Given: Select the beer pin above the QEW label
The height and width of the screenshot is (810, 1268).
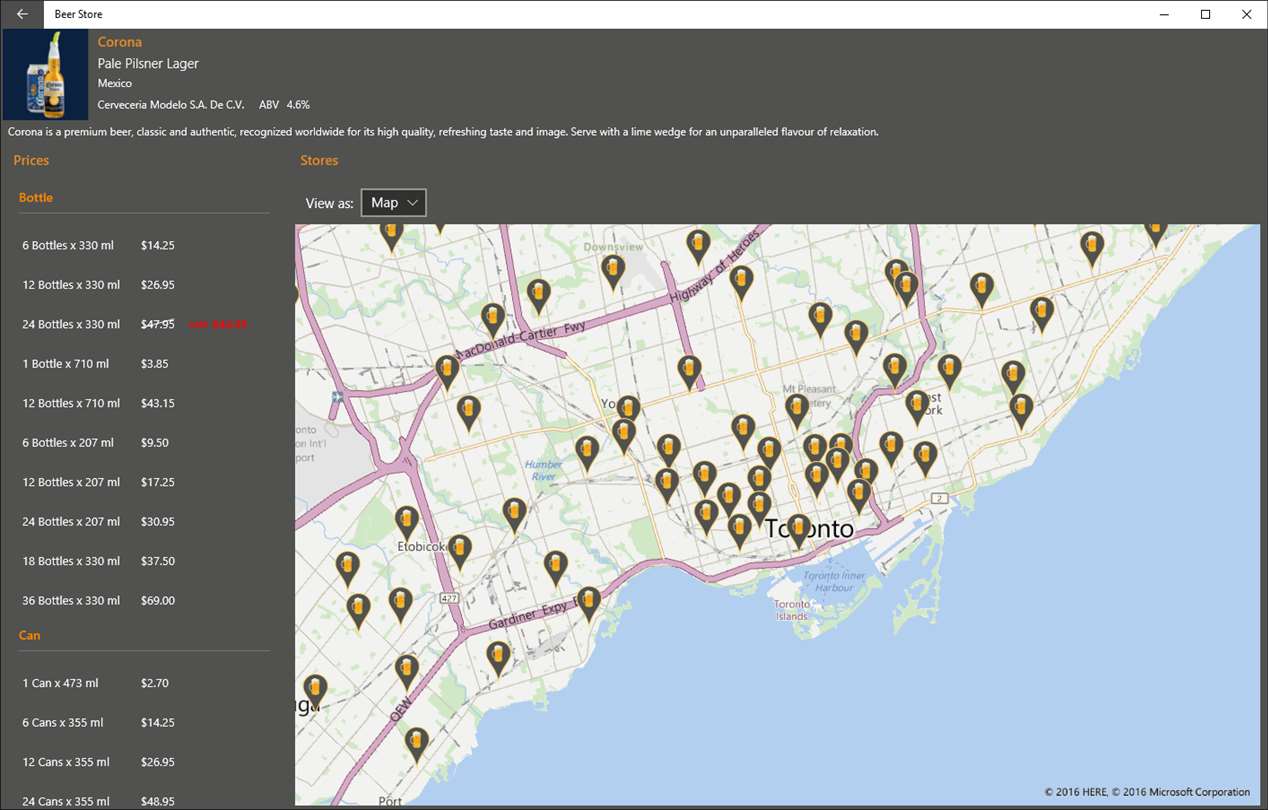Looking at the screenshot, I should point(406,672).
